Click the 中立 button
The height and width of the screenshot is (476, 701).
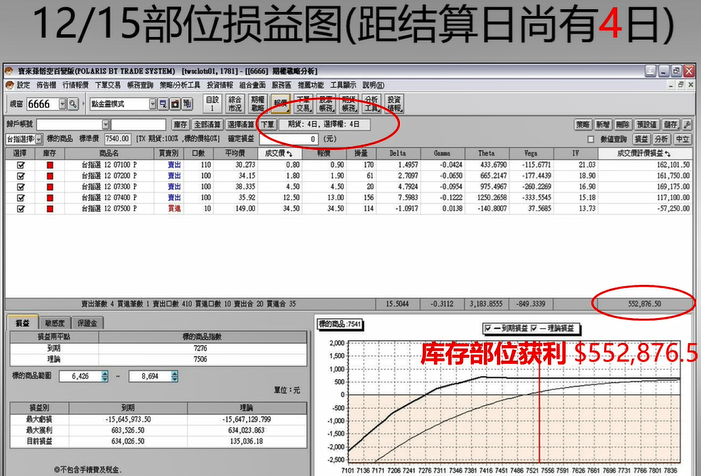coord(682,139)
